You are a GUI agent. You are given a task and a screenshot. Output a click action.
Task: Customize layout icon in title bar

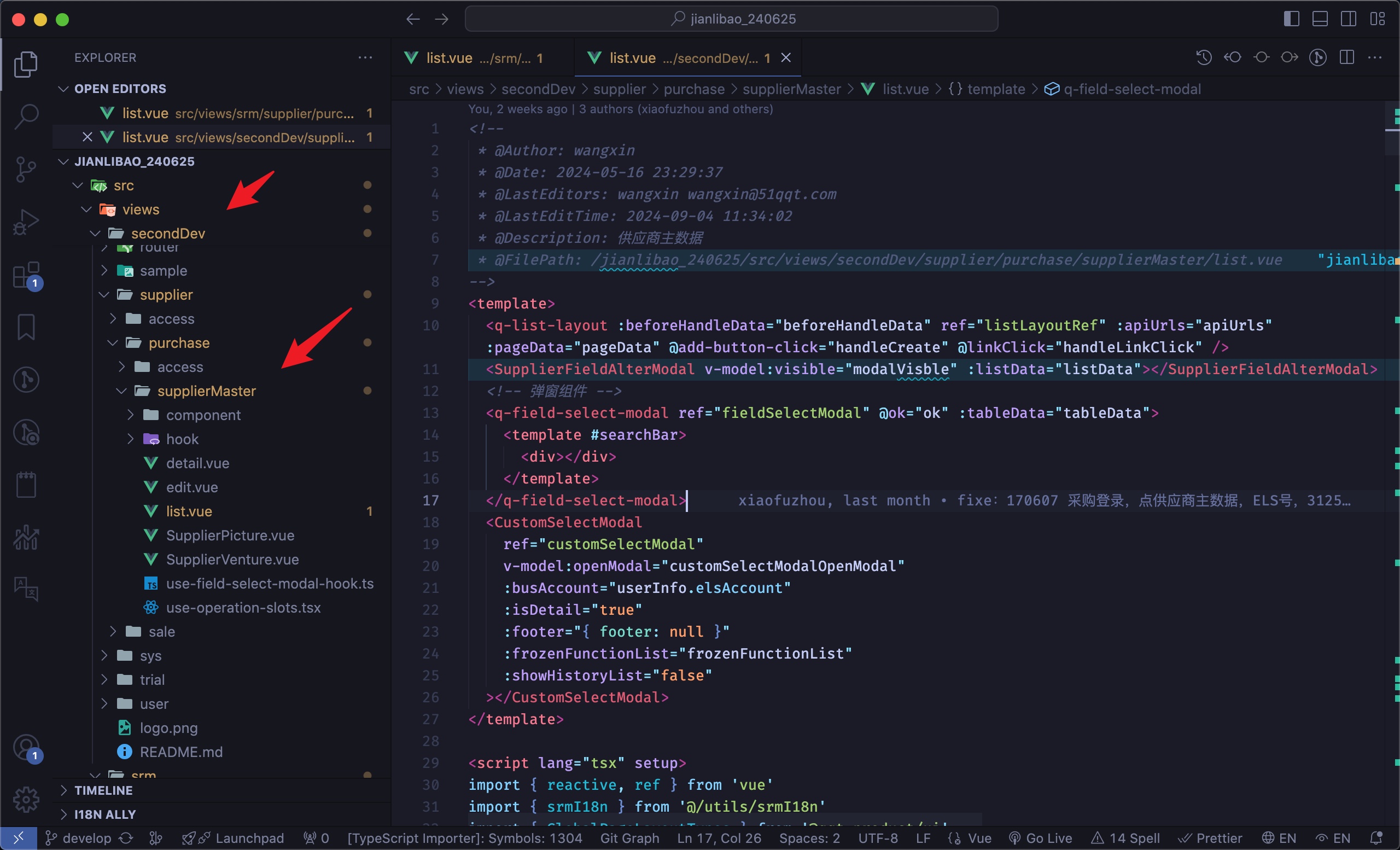[x=1377, y=19]
